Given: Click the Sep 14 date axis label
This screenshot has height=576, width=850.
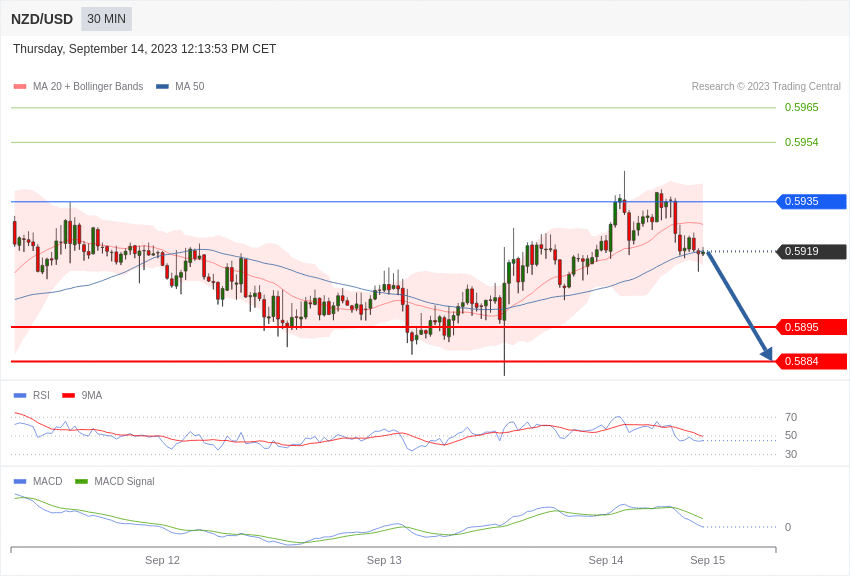Looking at the screenshot, I should 606,560.
